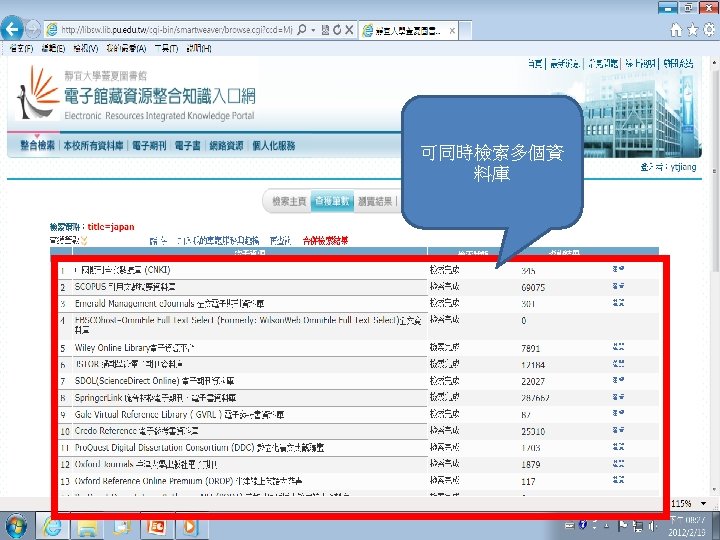Click the PowerPoint icon on the taskbar

coord(157,526)
